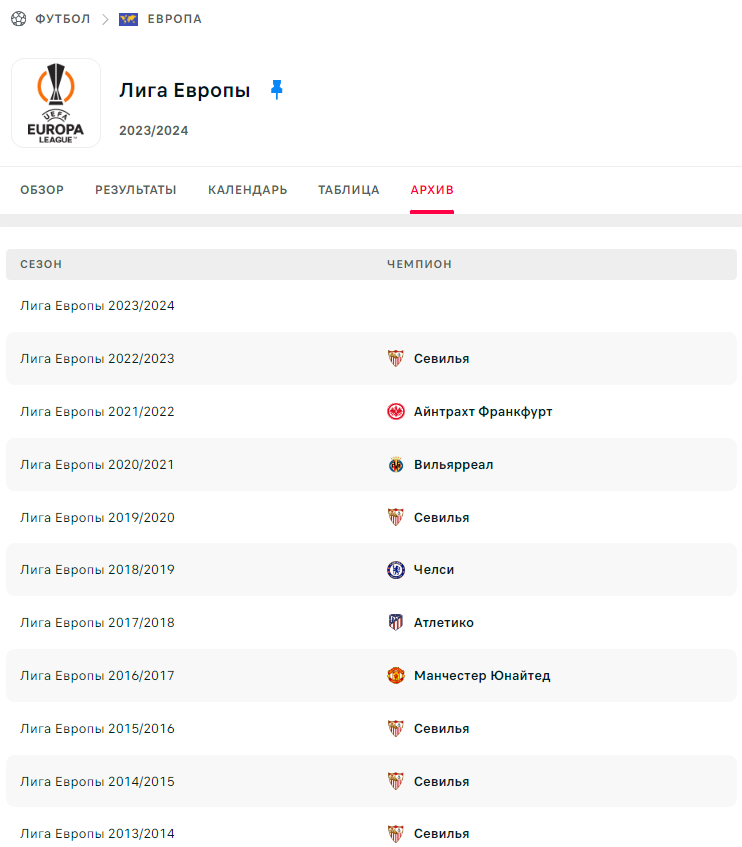Open the Лига Европы 2018/2019 season link

[97, 570]
